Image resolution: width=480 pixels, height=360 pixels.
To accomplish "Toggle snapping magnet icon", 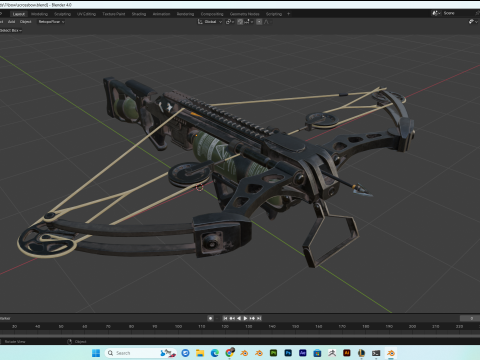I will [x=240, y=22].
